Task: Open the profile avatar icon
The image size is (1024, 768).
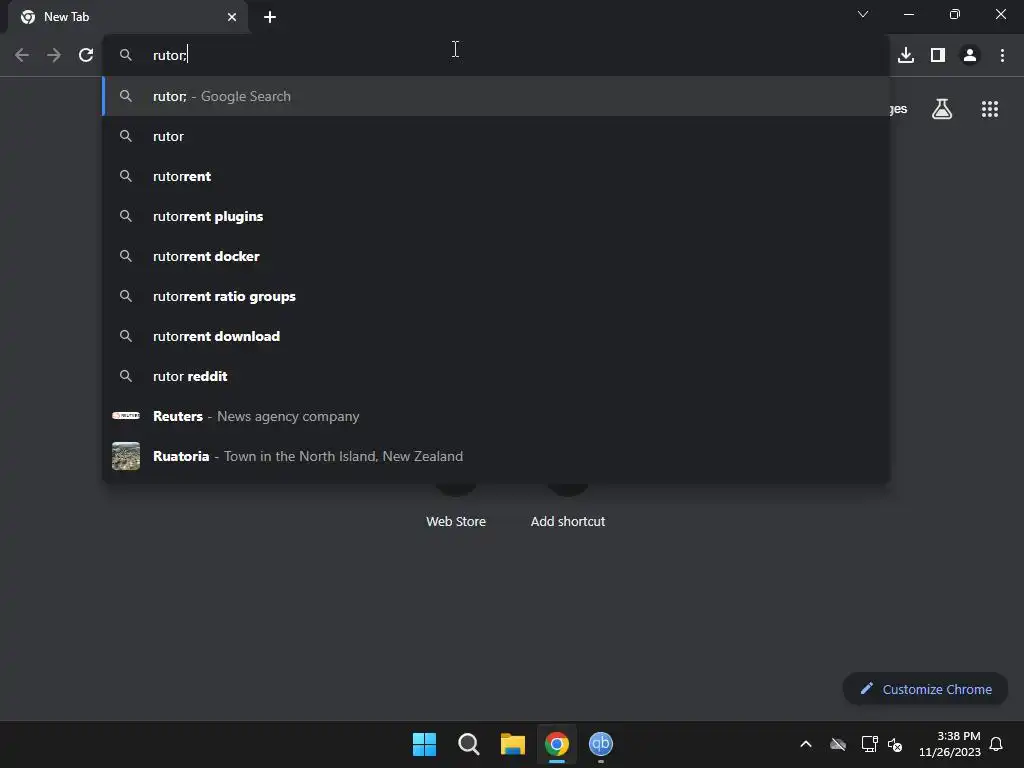Action: 970,56
